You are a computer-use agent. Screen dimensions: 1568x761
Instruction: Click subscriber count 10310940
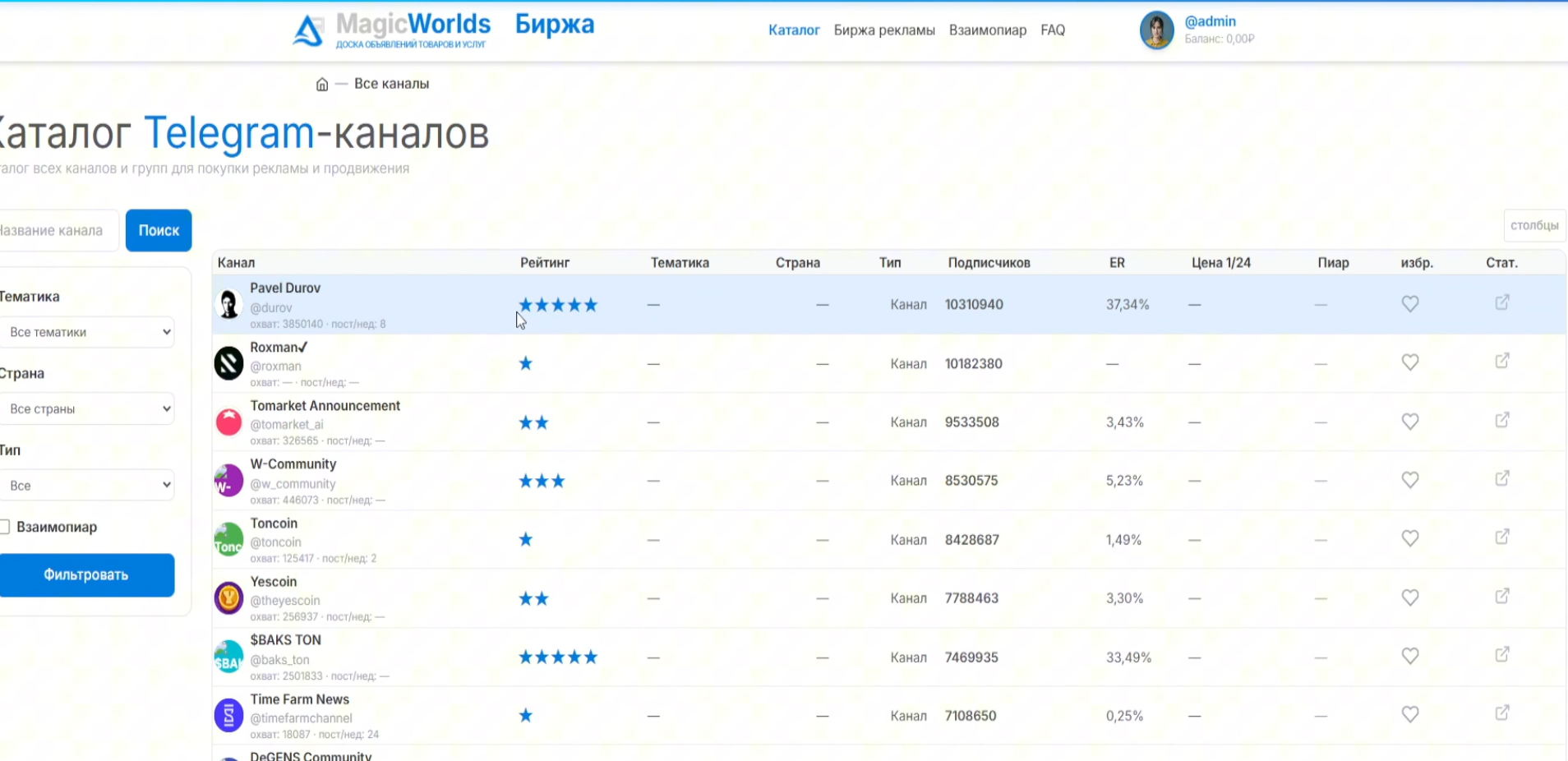pyautogui.click(x=974, y=305)
